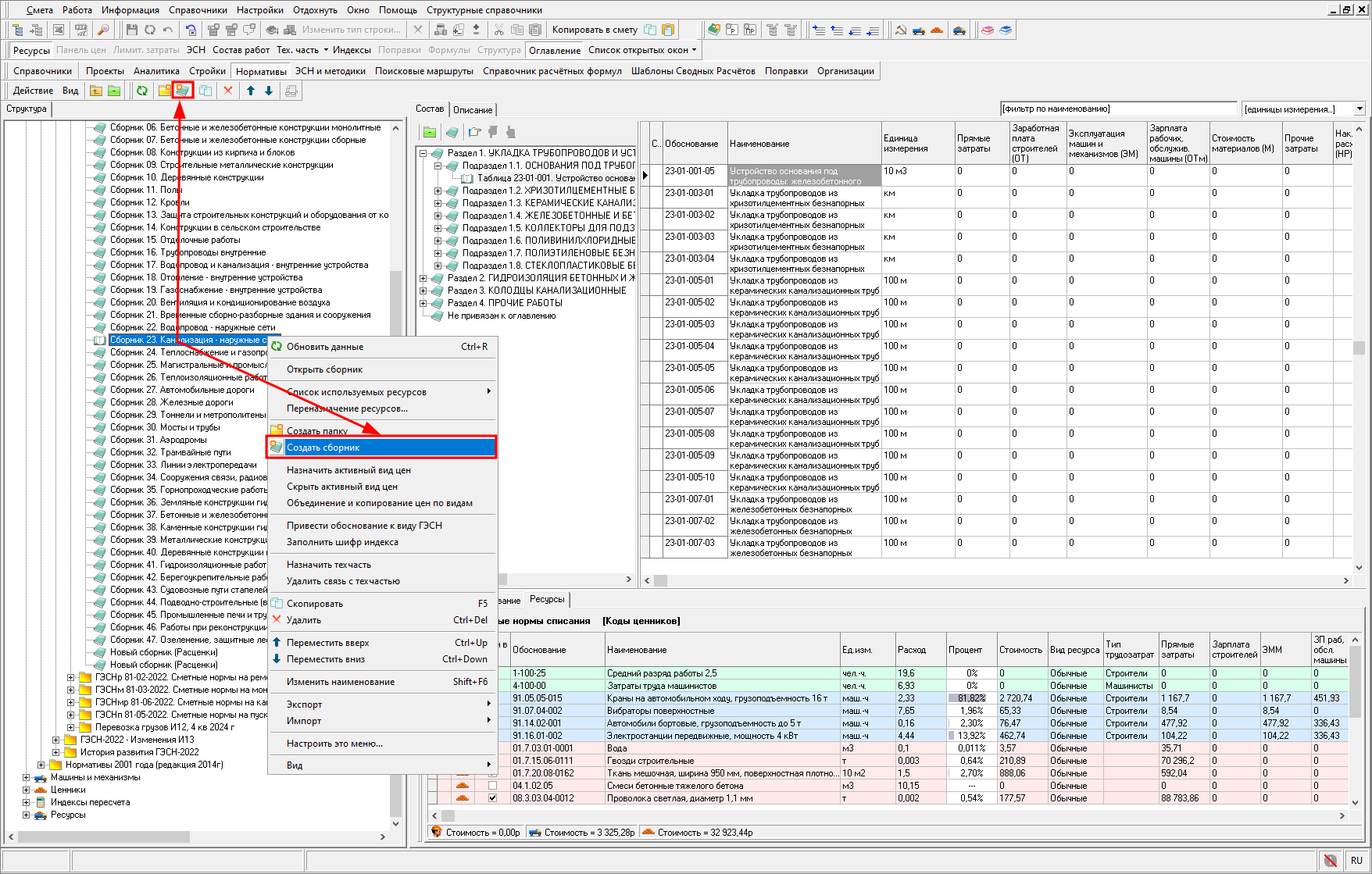Uncheck the checkbox for row 08.3.03.04-0012
1372x874 pixels.
[492, 798]
